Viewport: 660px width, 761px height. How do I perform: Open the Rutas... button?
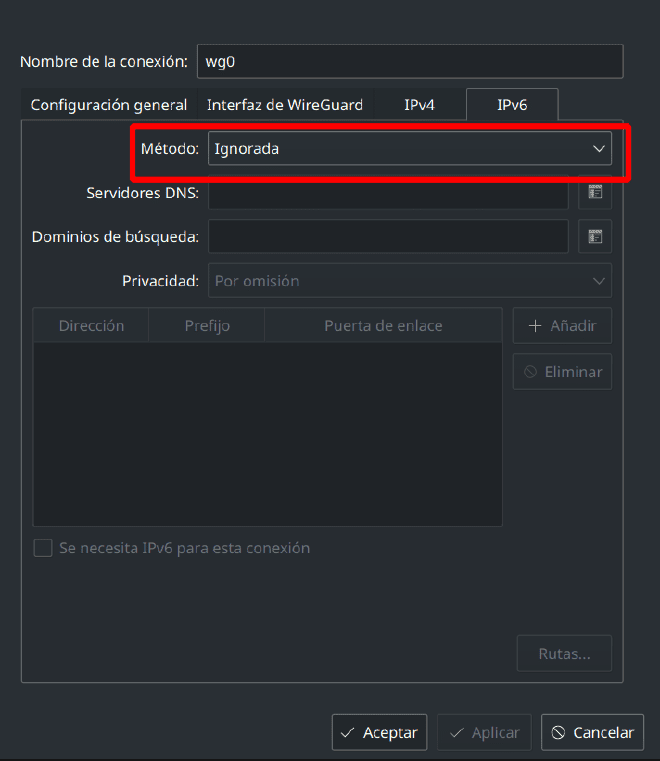pos(564,653)
